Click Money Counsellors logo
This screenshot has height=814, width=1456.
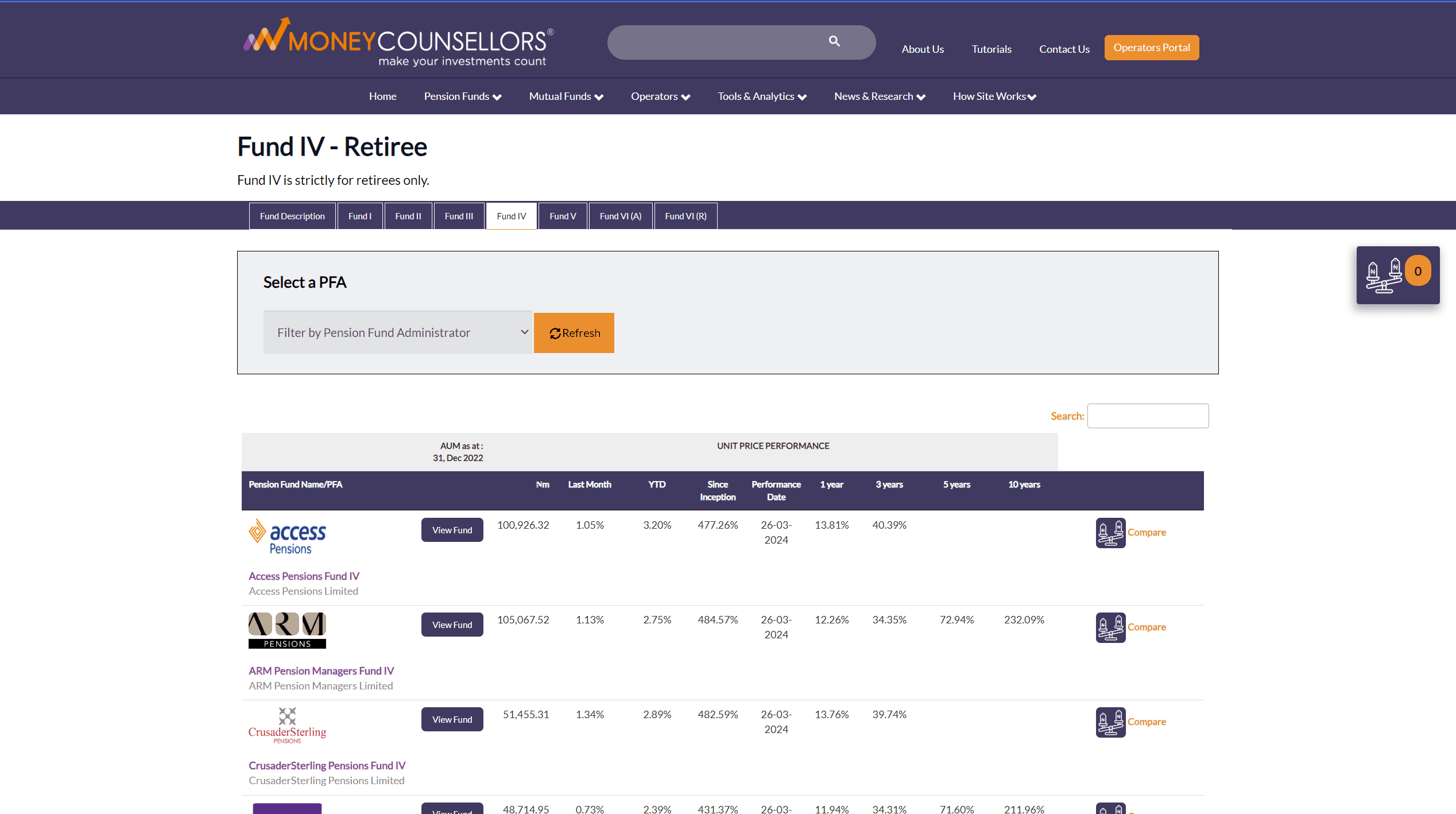pyautogui.click(x=398, y=42)
